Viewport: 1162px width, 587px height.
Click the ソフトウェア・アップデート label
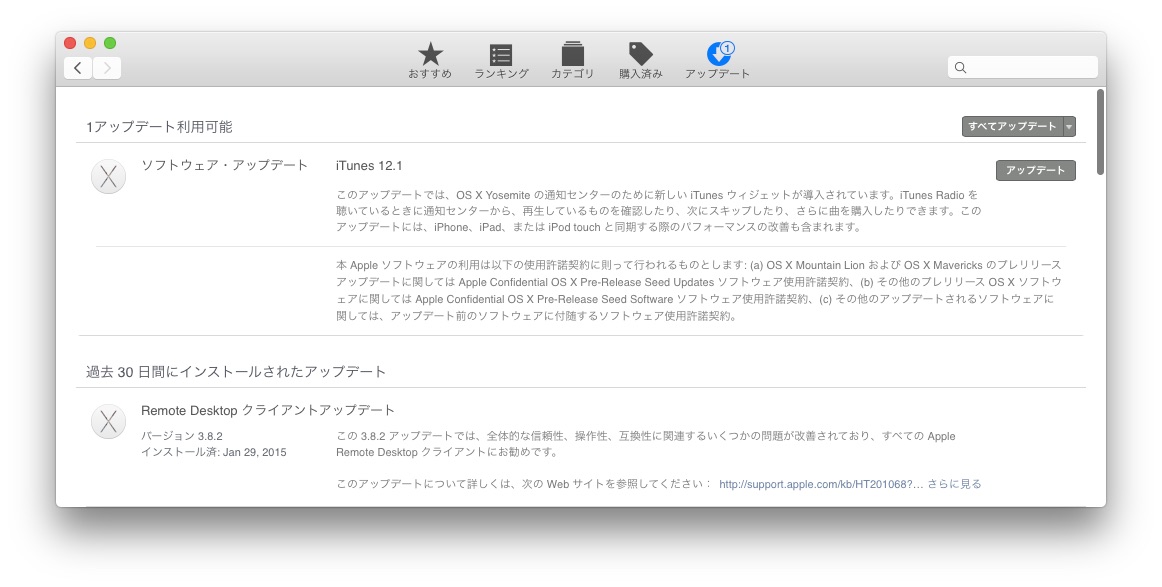click(225, 165)
